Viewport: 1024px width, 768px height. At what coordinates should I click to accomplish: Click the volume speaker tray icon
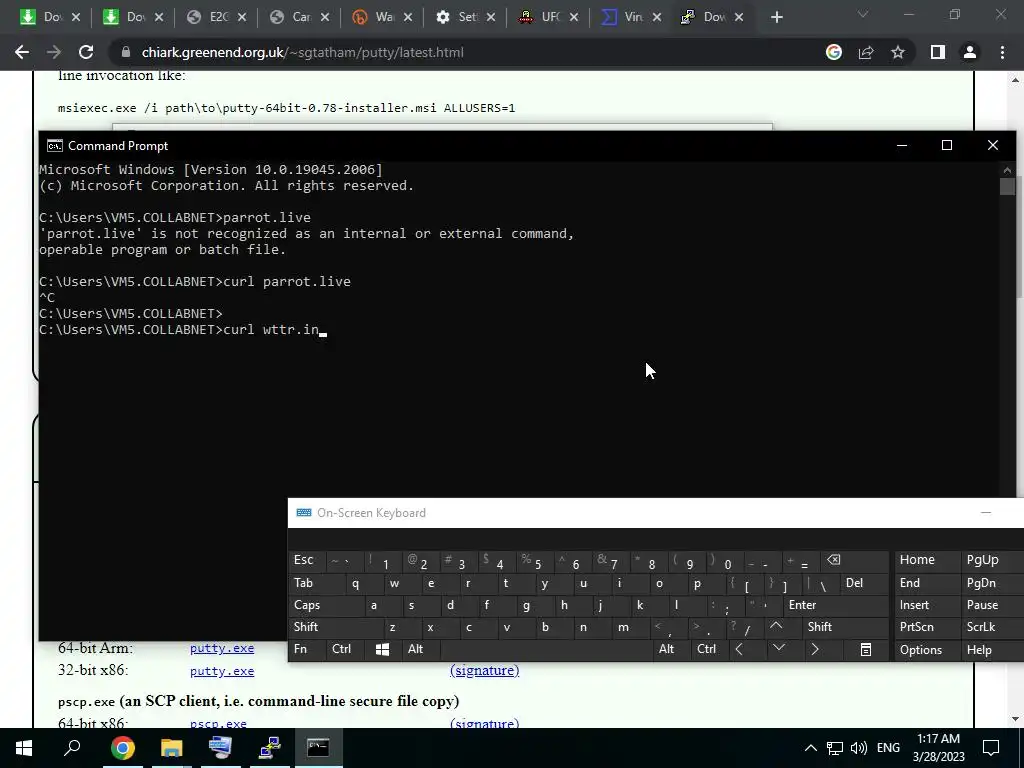tap(859, 748)
